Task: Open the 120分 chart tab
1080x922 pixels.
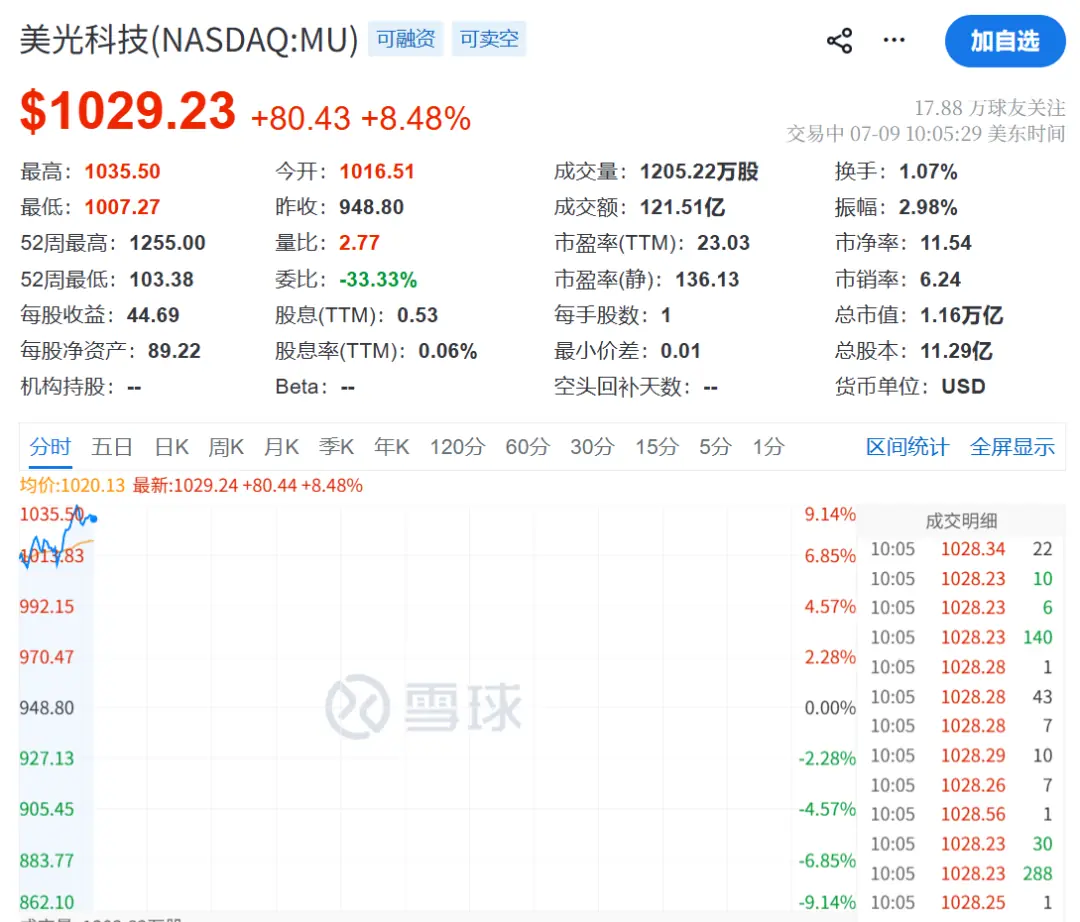Action: 457,447
